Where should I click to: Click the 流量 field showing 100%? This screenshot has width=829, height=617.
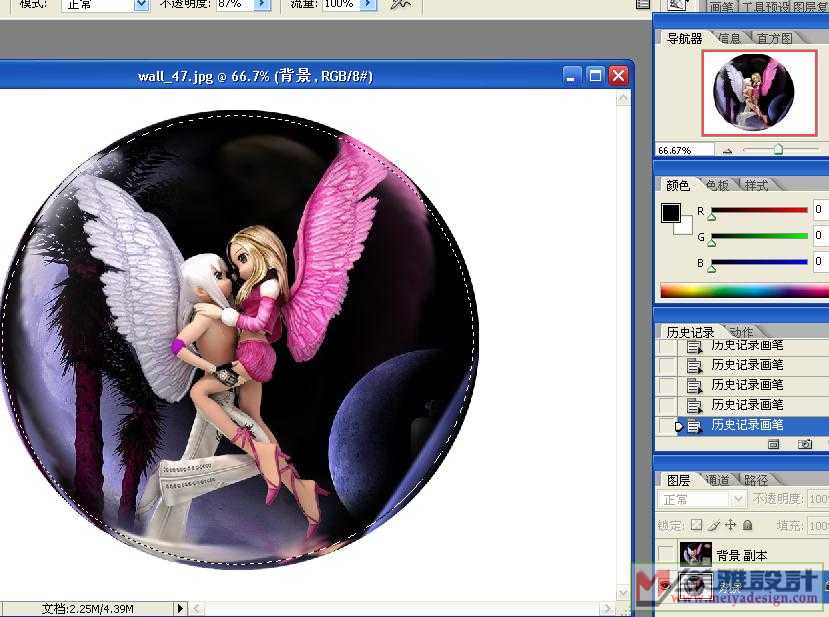342,4
